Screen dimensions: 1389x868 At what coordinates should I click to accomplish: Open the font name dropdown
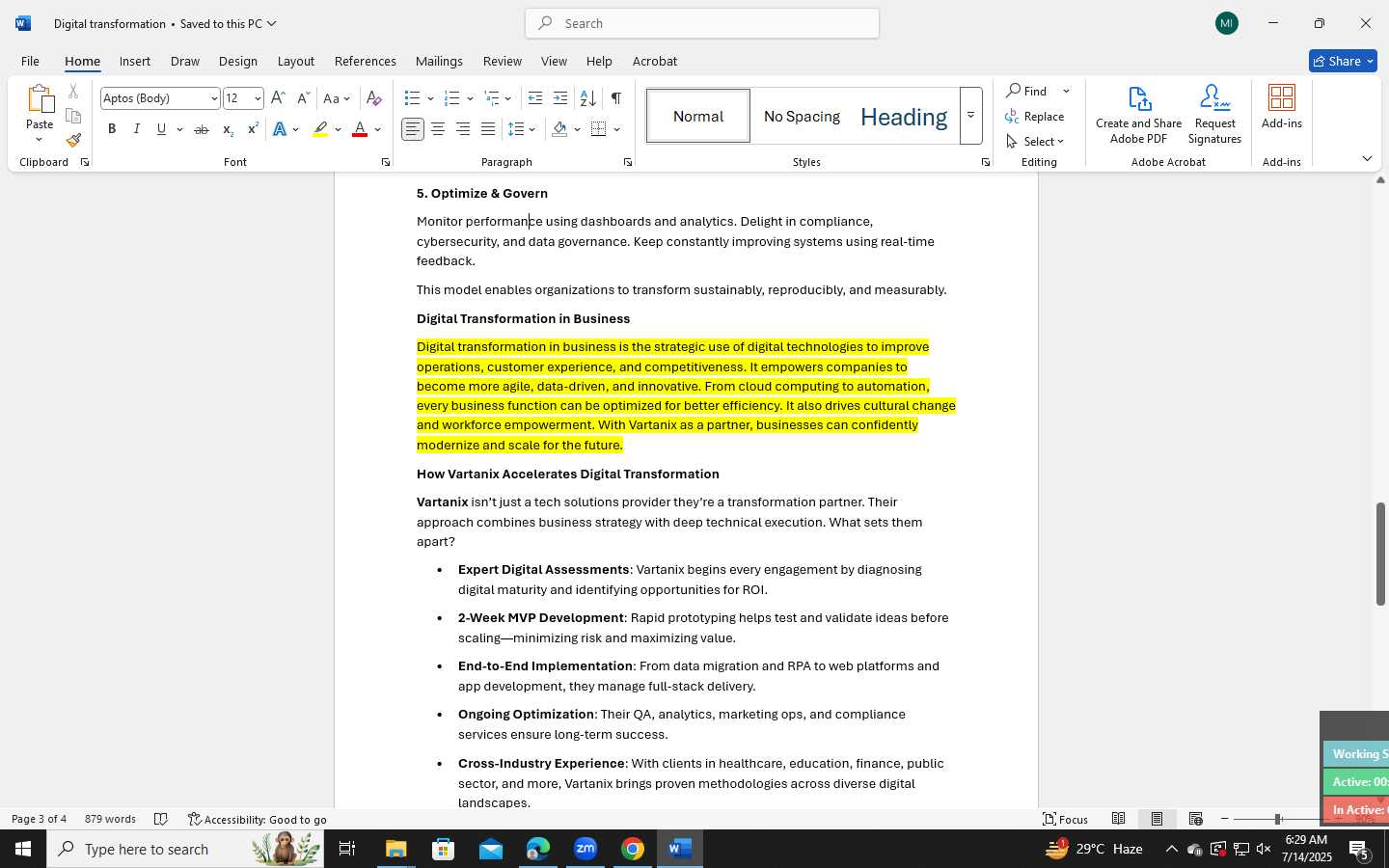click(x=214, y=98)
